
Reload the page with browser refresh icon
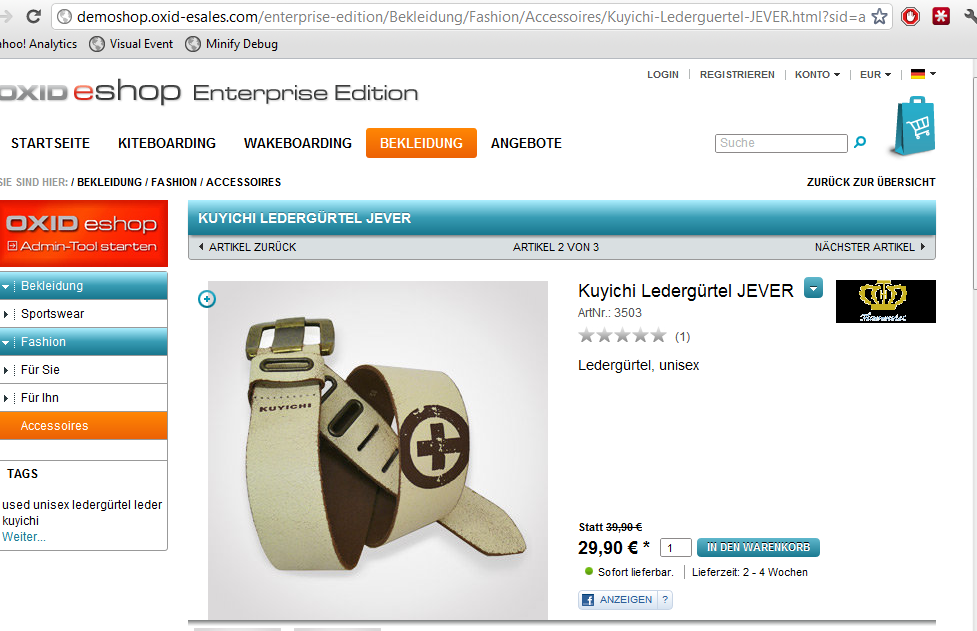34,16
